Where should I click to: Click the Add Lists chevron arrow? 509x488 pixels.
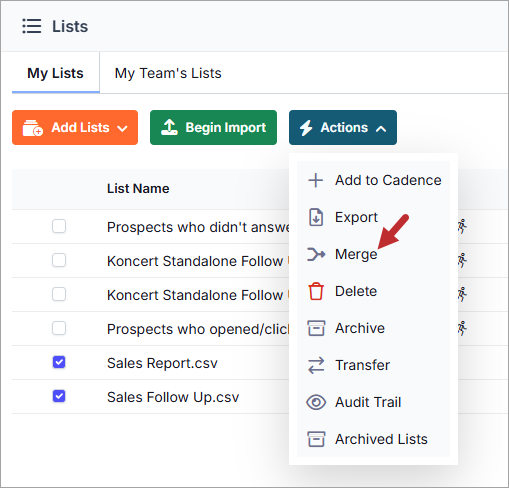pos(123,128)
